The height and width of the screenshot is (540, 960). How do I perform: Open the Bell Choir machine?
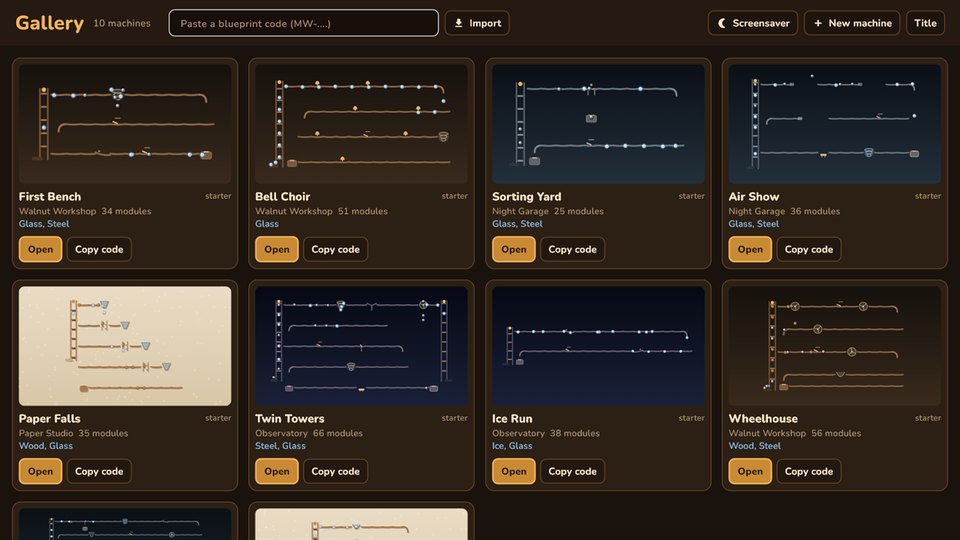pyautogui.click(x=277, y=249)
